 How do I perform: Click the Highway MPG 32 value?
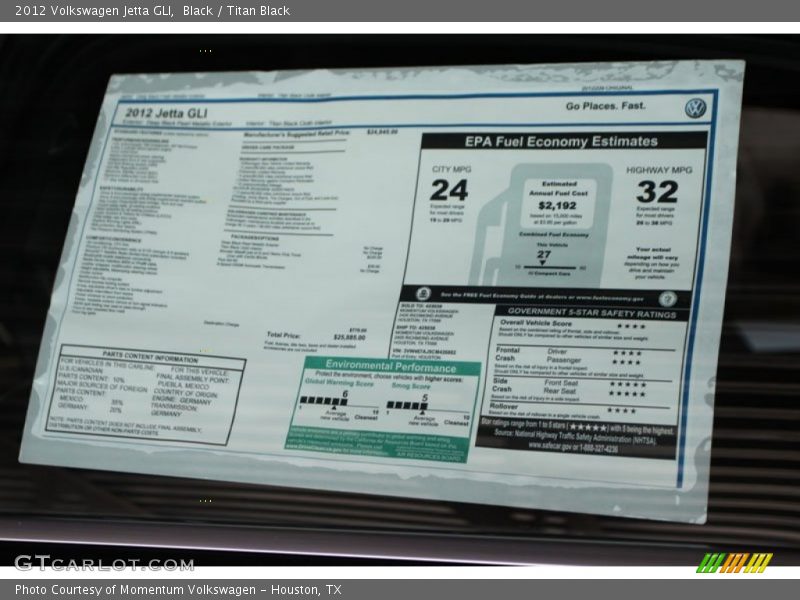pos(656,191)
